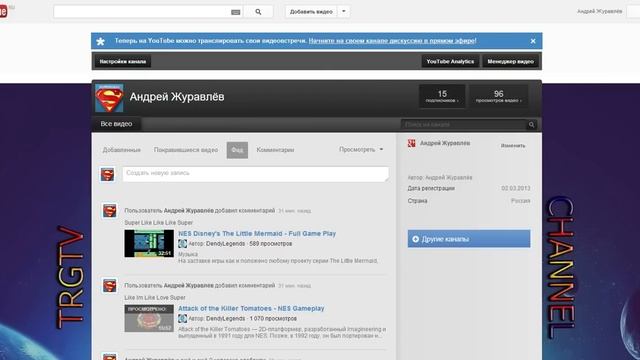Screen dimensions: 640x360
Task: Open sidebar profile name Андрей Журавлёв
Action: pos(445,143)
